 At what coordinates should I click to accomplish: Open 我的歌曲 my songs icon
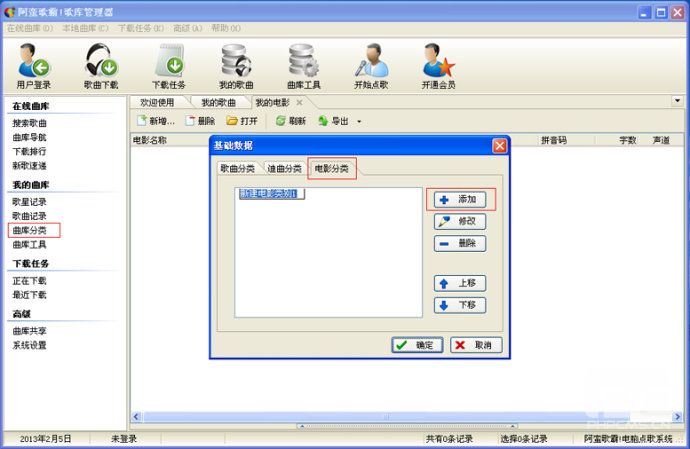tap(236, 66)
